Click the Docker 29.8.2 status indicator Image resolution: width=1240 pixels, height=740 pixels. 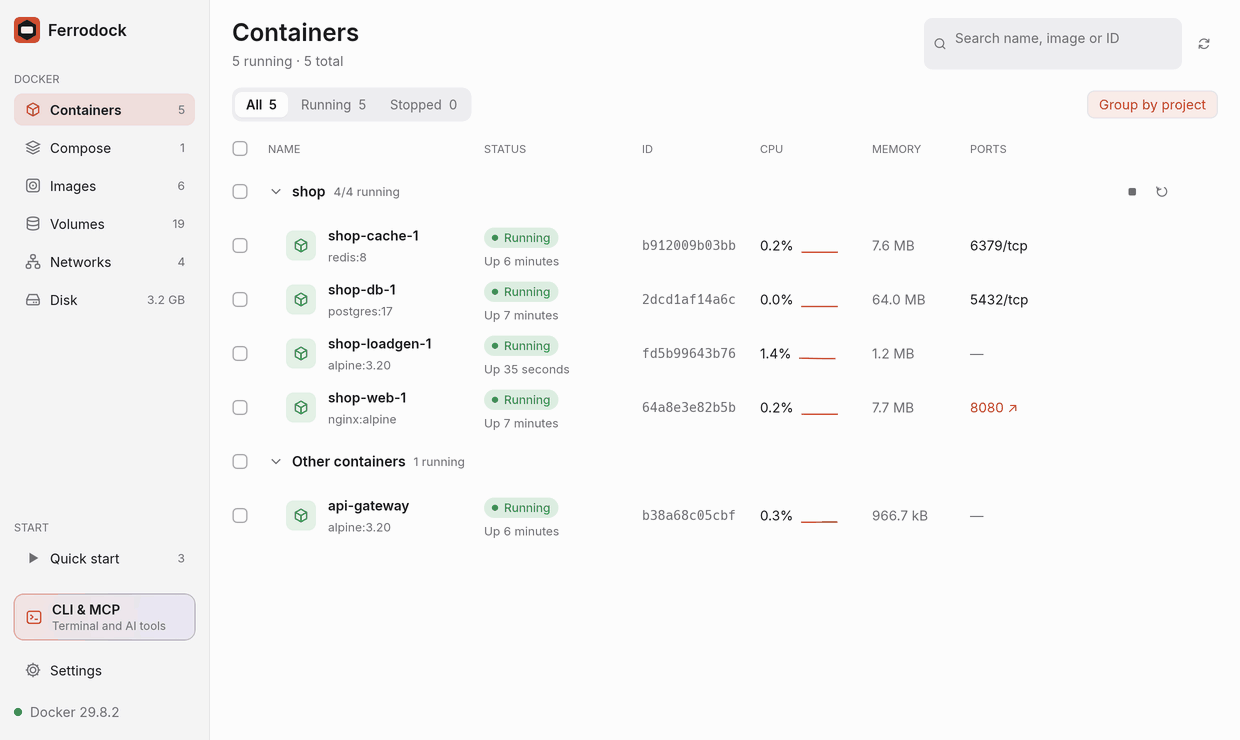pyautogui.click(x=67, y=712)
